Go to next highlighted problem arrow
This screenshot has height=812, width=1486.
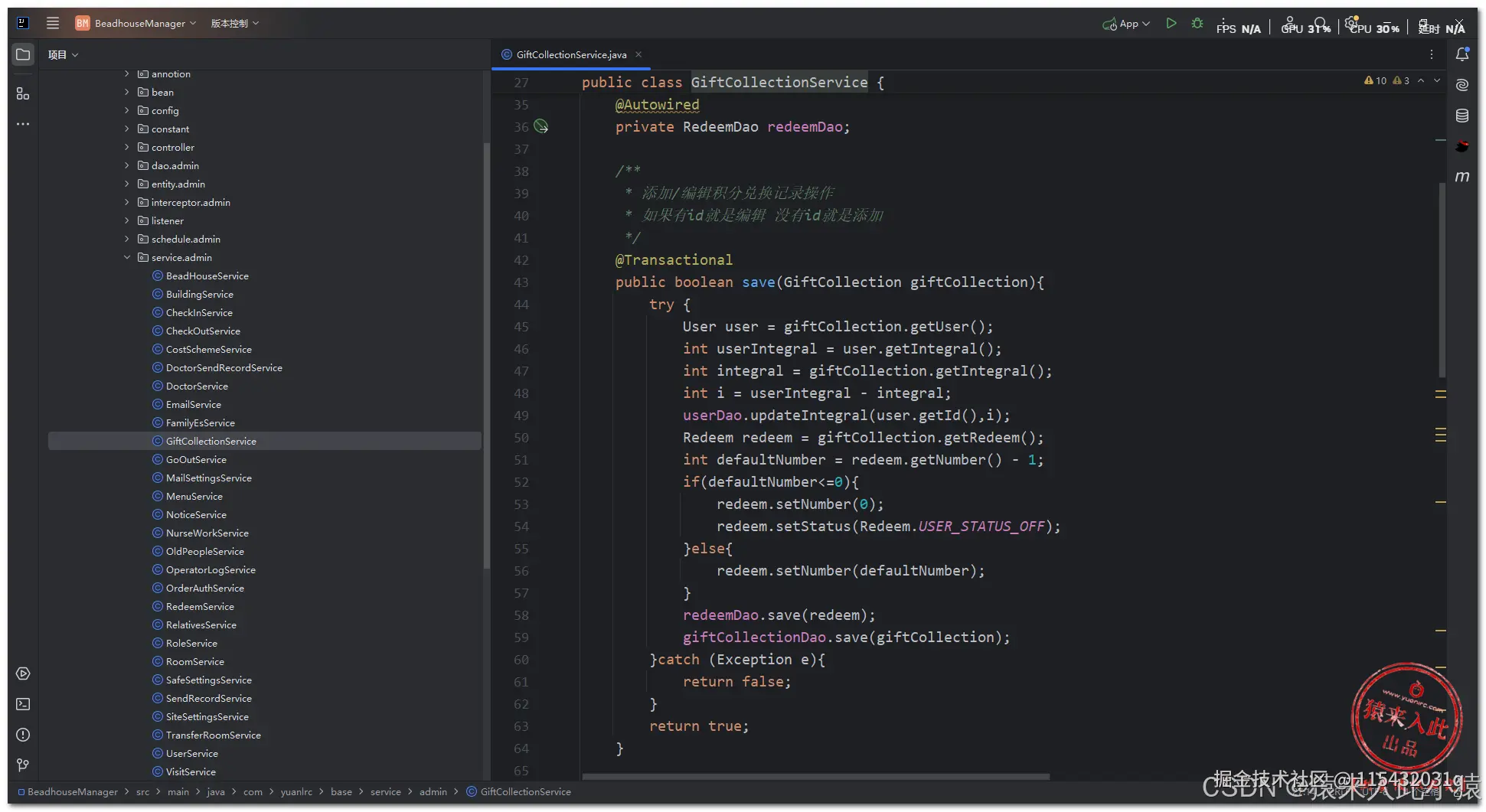click(x=1437, y=80)
